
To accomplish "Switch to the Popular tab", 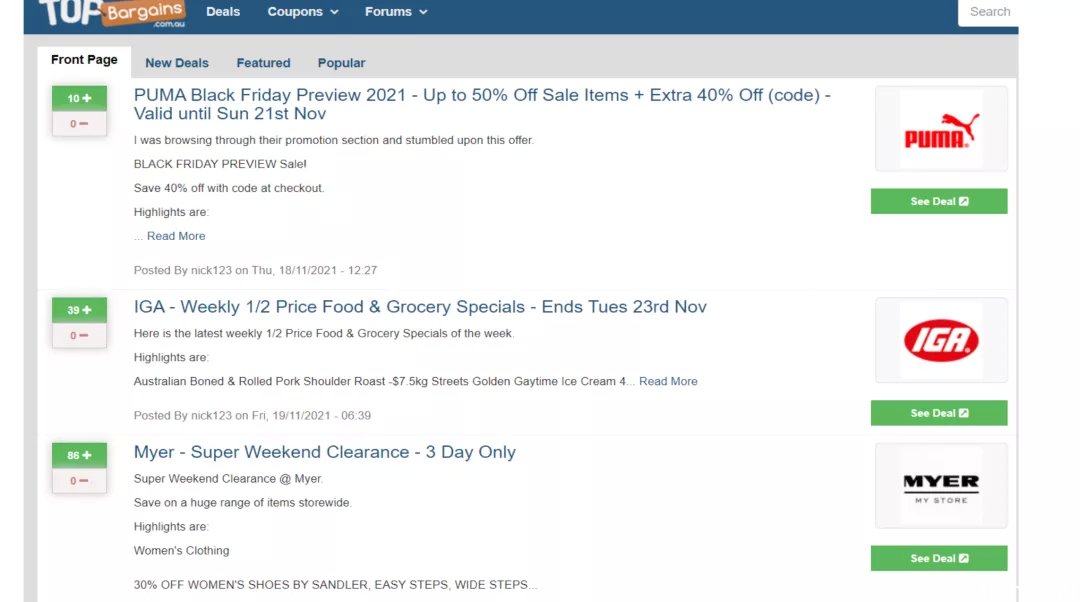I will tap(341, 63).
